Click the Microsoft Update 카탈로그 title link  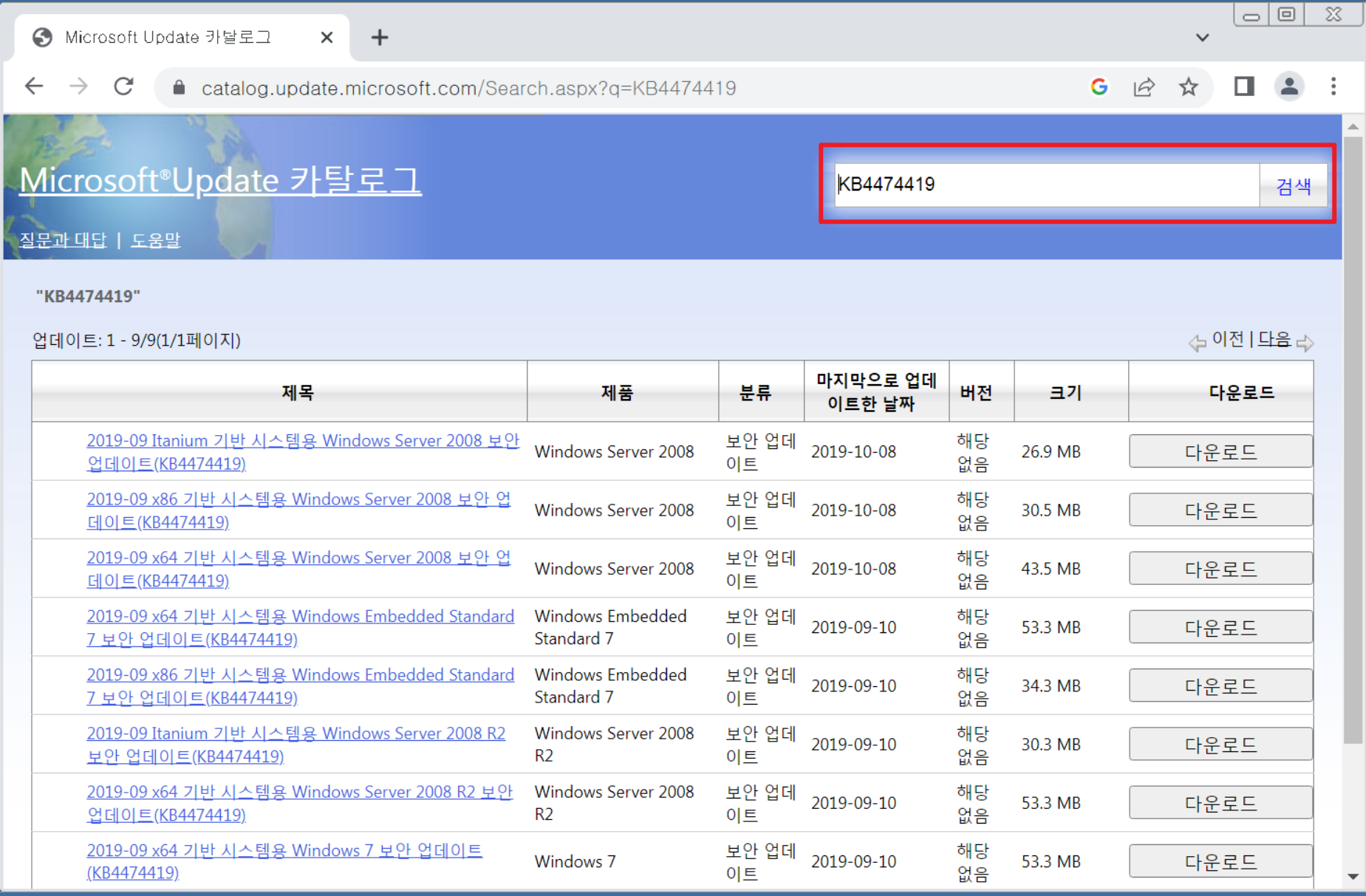pos(220,180)
